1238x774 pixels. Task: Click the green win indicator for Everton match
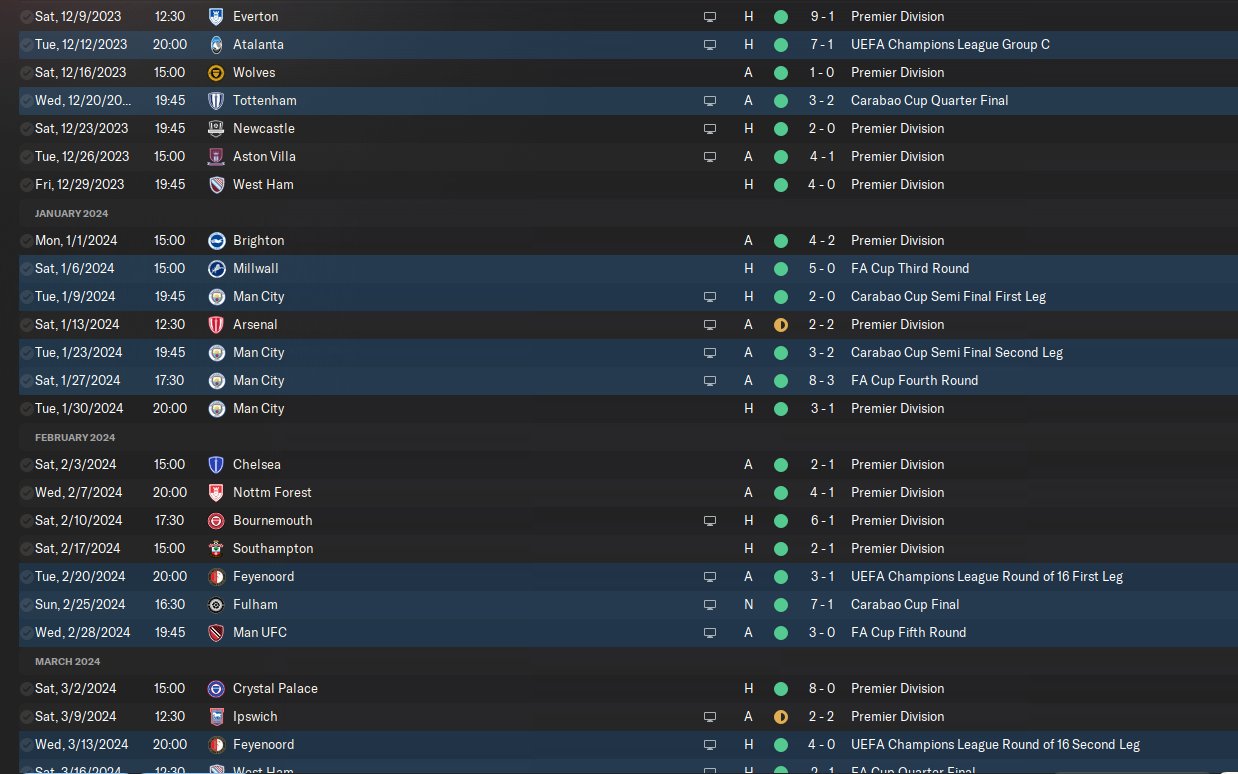tap(781, 17)
